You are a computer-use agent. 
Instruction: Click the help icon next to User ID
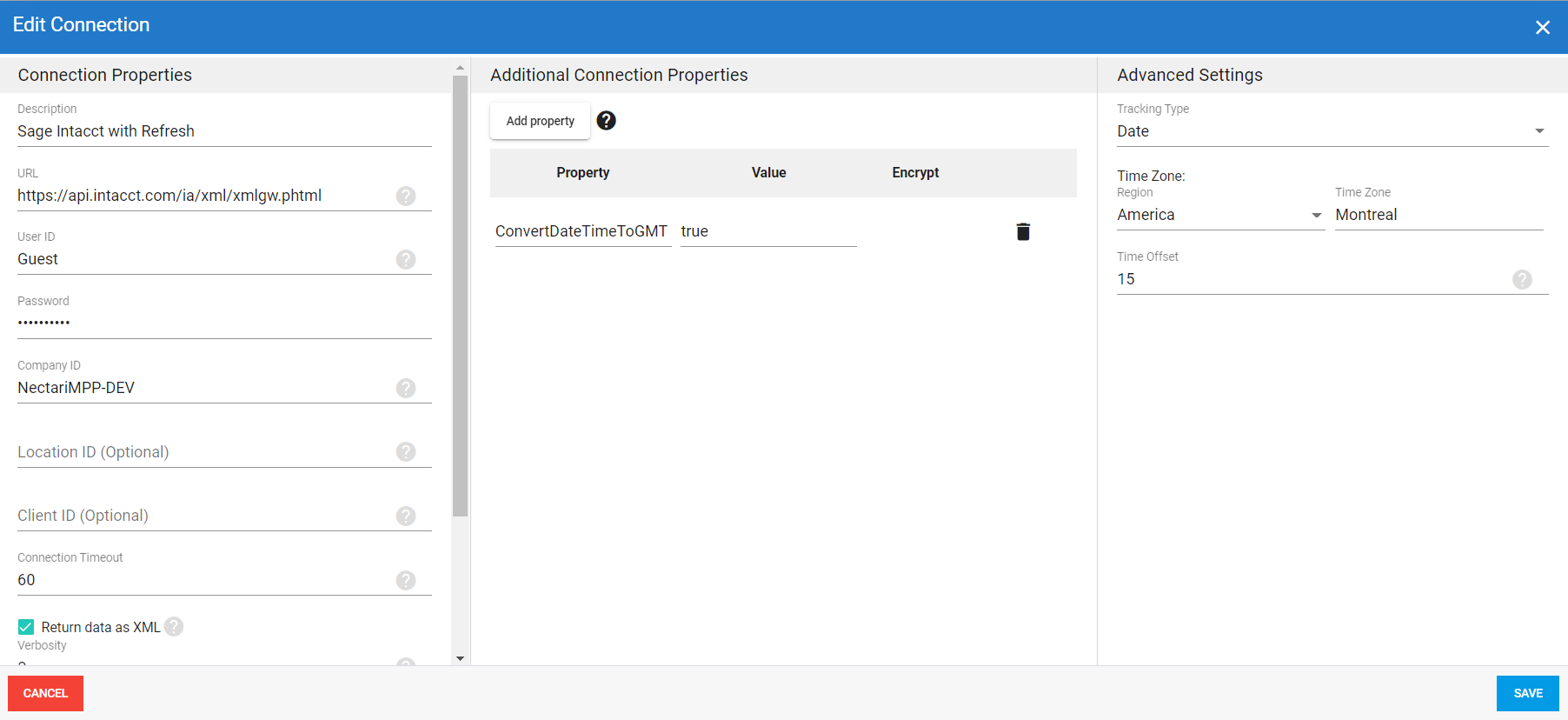tap(406, 259)
